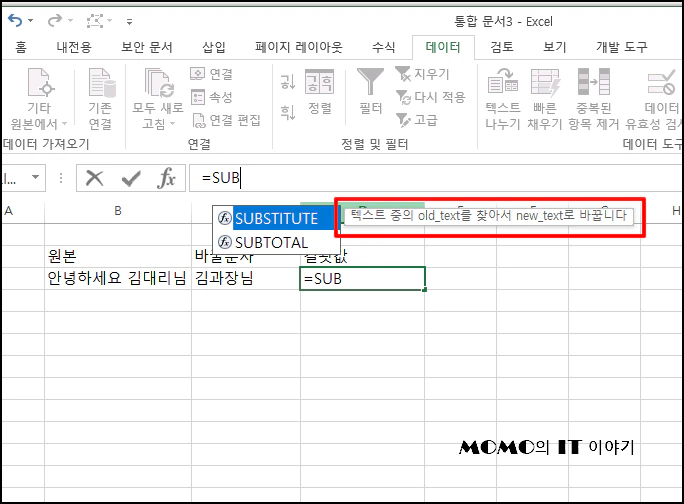Image resolution: width=684 pixels, height=504 pixels.
Task: Open the 고급 advanced filter
Action: (417, 120)
